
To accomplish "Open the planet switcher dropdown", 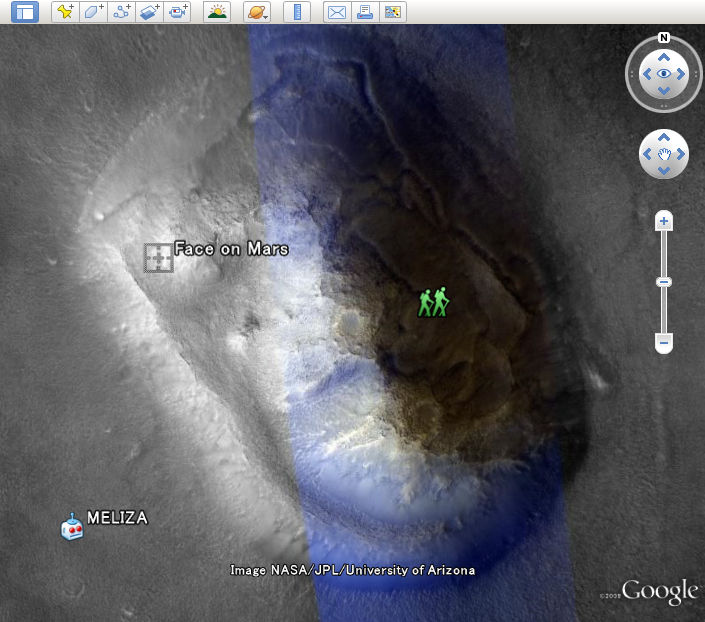I will 257,12.
